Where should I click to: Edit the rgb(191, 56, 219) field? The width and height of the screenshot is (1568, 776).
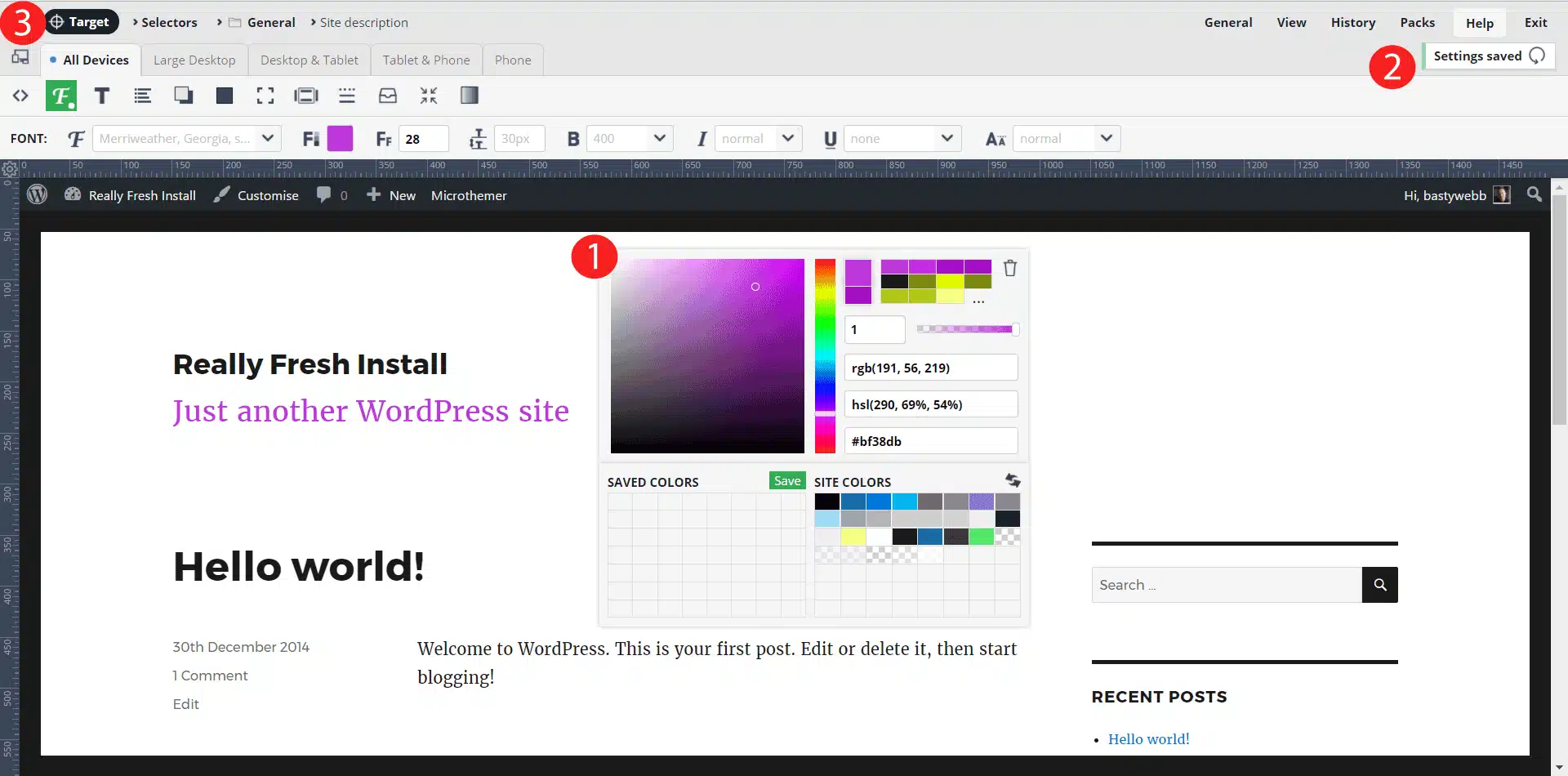[x=931, y=368]
